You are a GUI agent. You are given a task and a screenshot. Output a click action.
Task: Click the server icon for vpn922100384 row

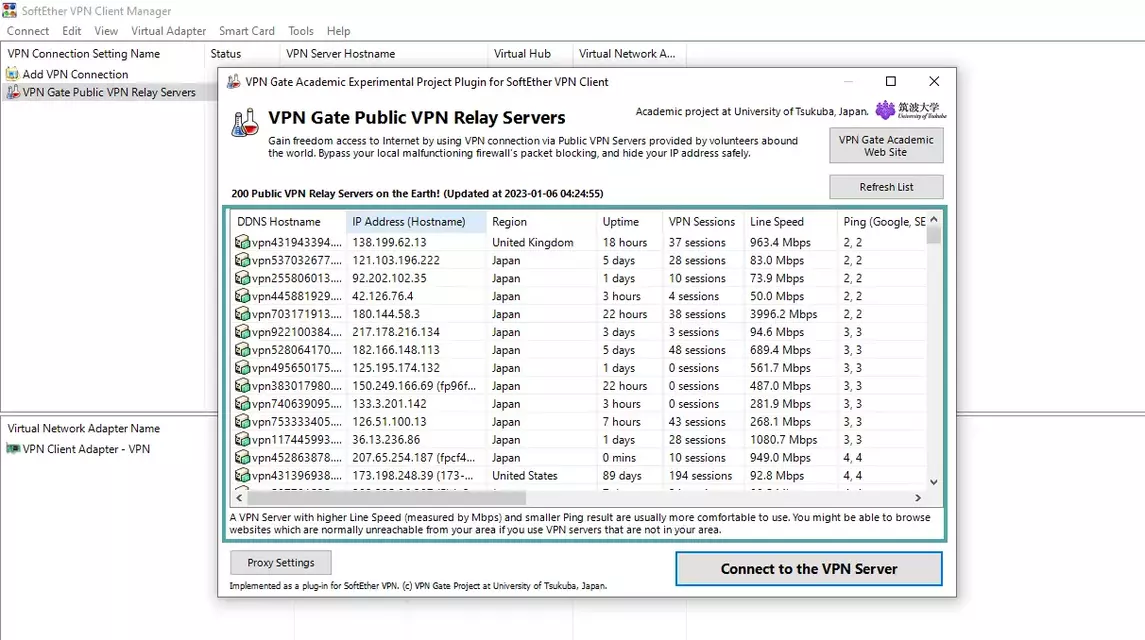click(242, 332)
